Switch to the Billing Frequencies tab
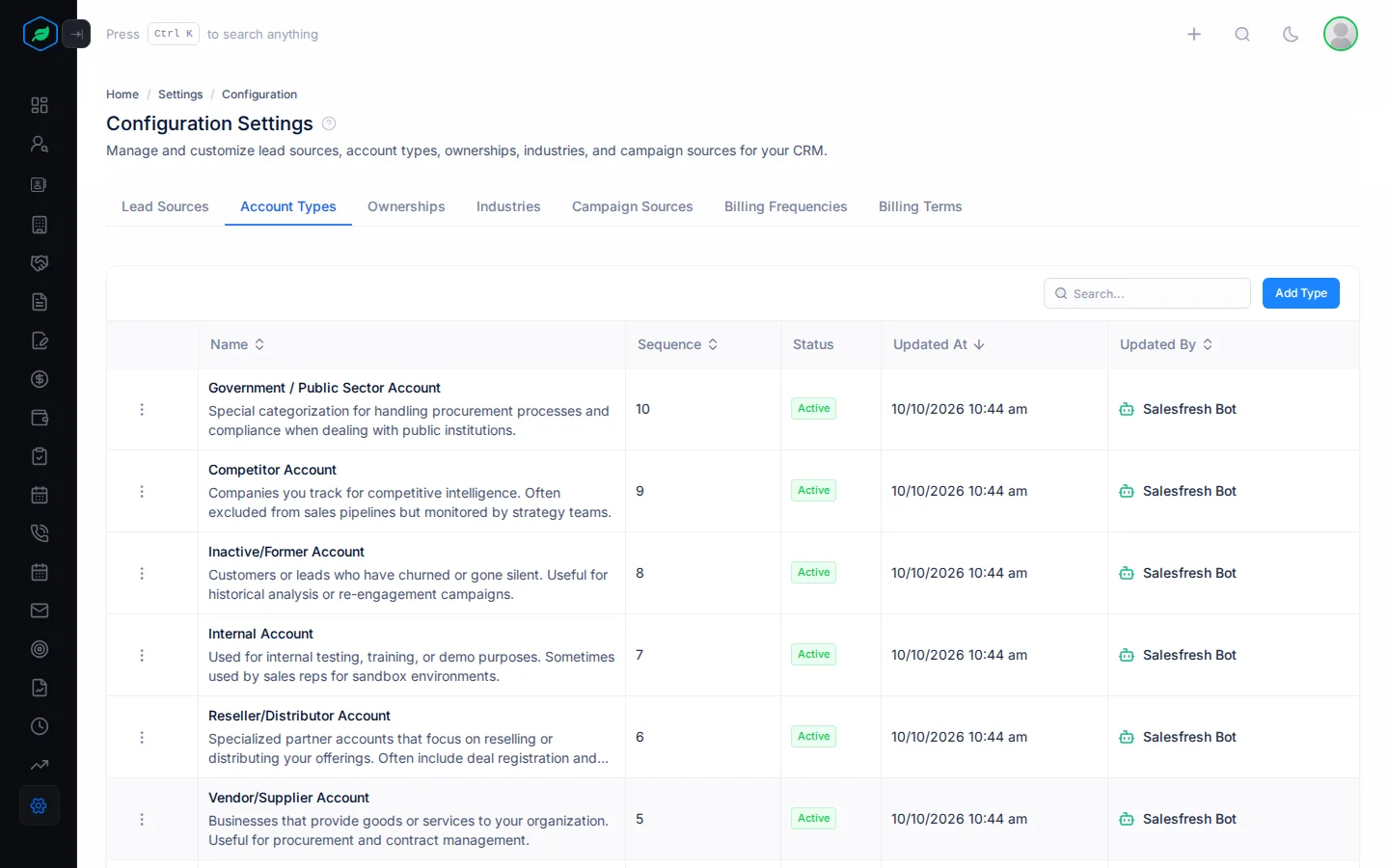This screenshot has height=868, width=1389. pyautogui.click(x=786, y=206)
